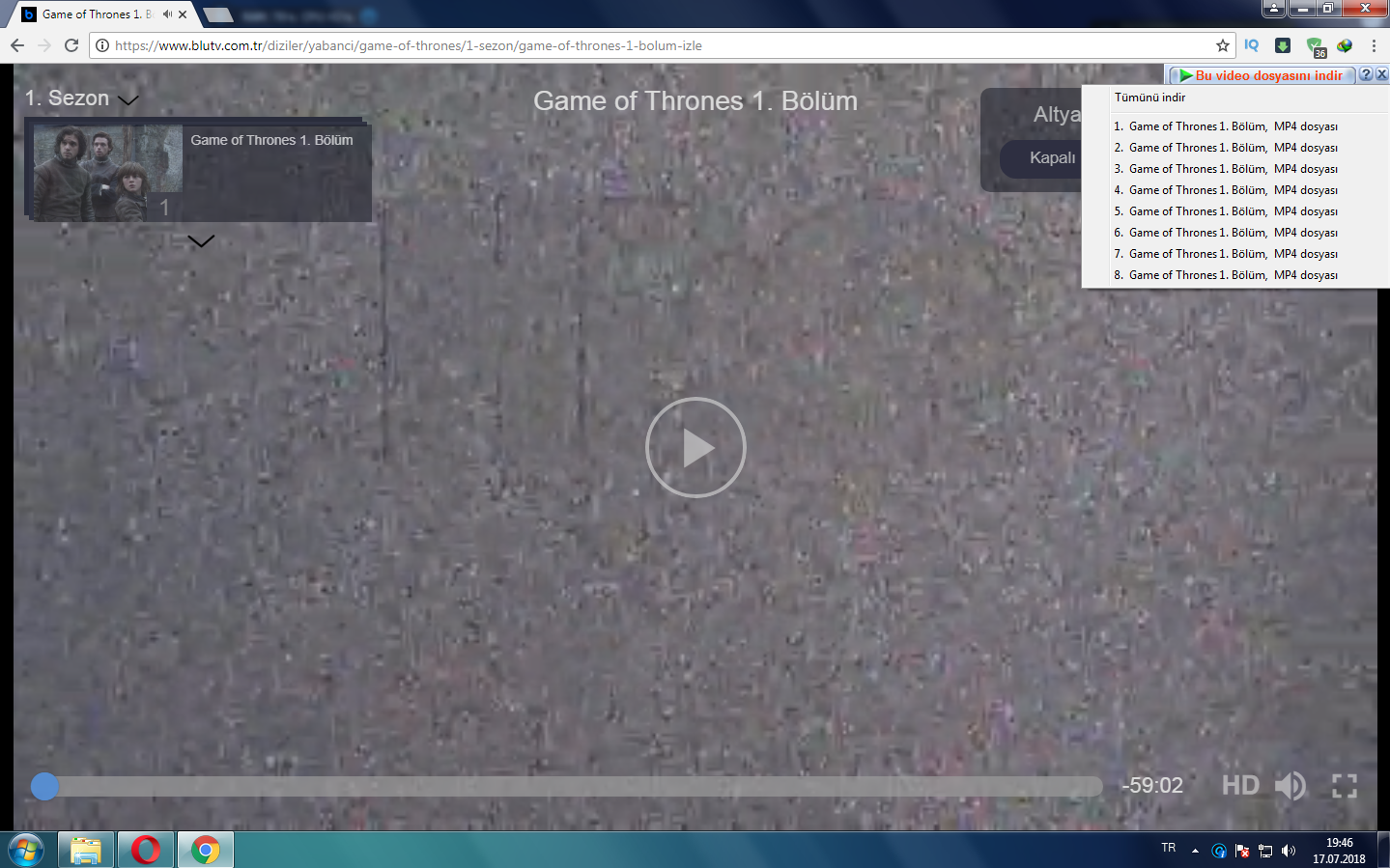Reload the BluTV page

tap(71, 45)
